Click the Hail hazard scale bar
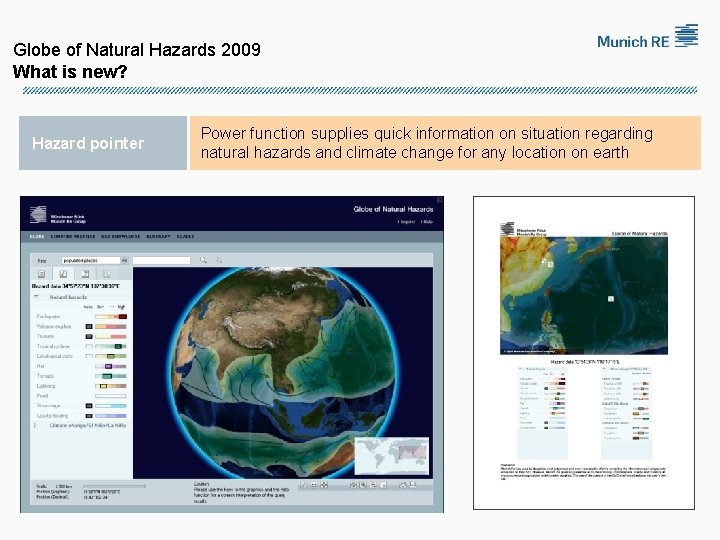Viewport: 720px width, 540px height. 111,366
